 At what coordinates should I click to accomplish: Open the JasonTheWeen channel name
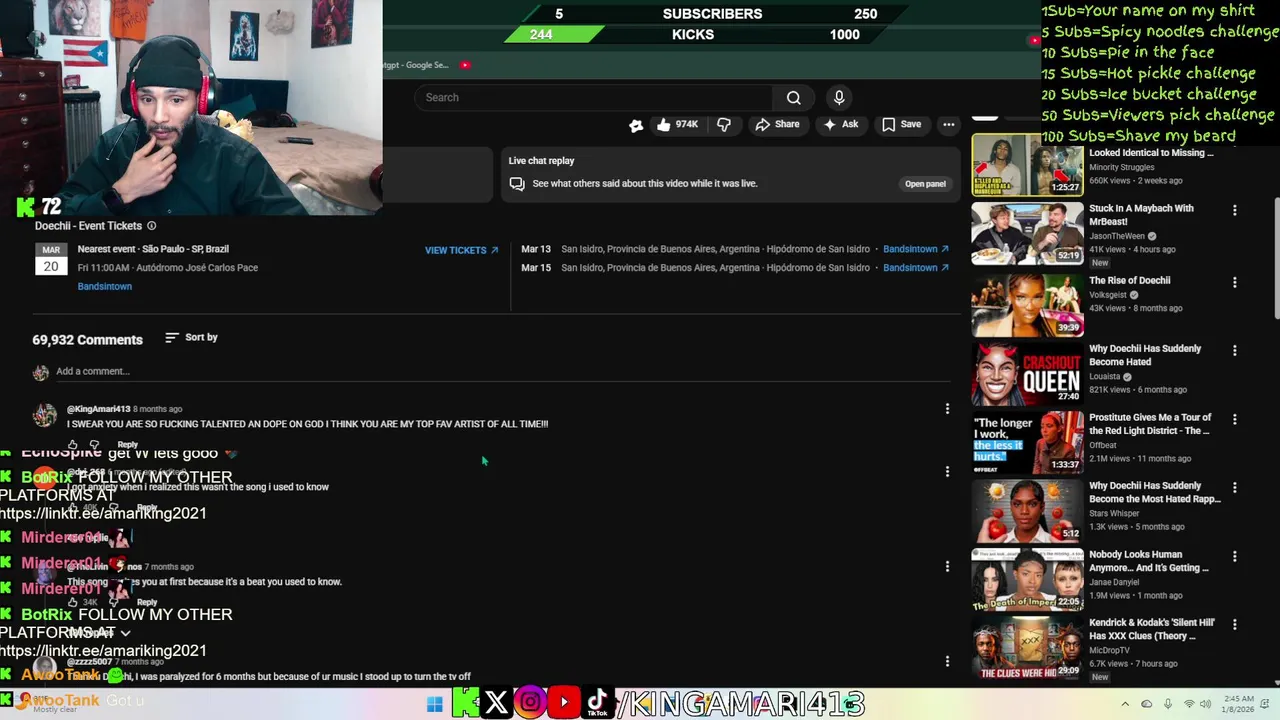tap(1117, 237)
